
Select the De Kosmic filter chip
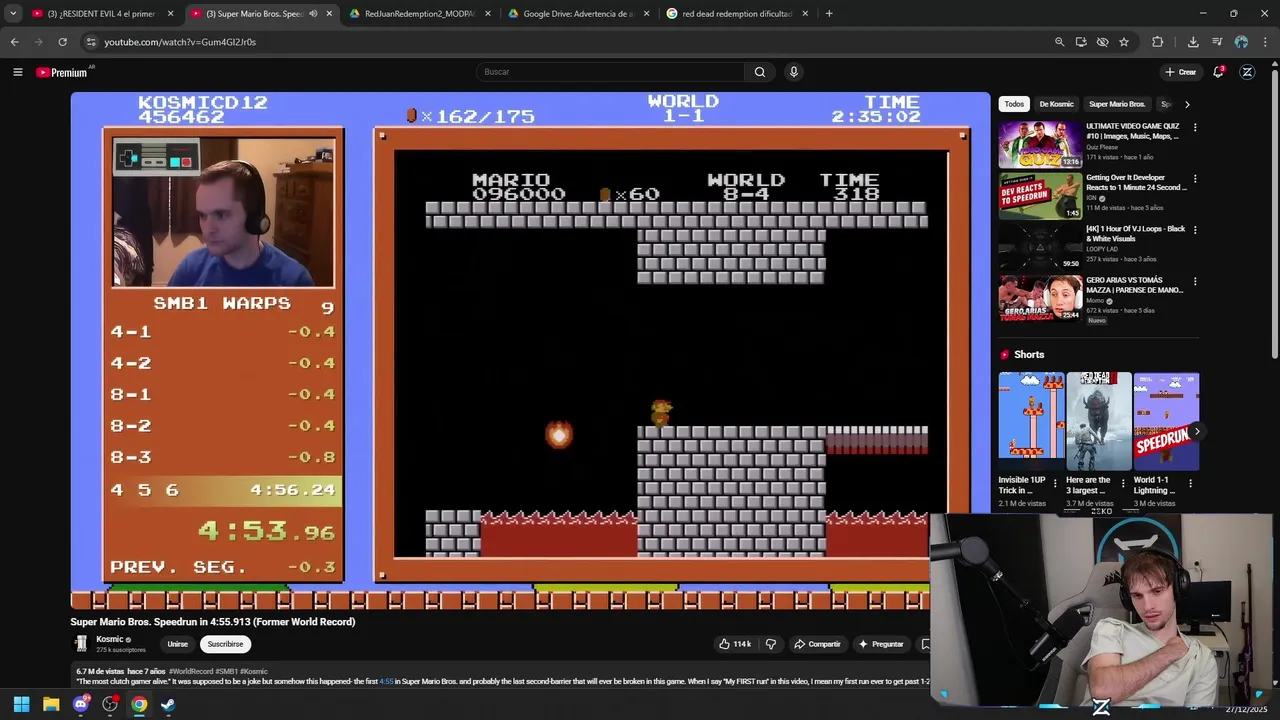pyautogui.click(x=1056, y=104)
